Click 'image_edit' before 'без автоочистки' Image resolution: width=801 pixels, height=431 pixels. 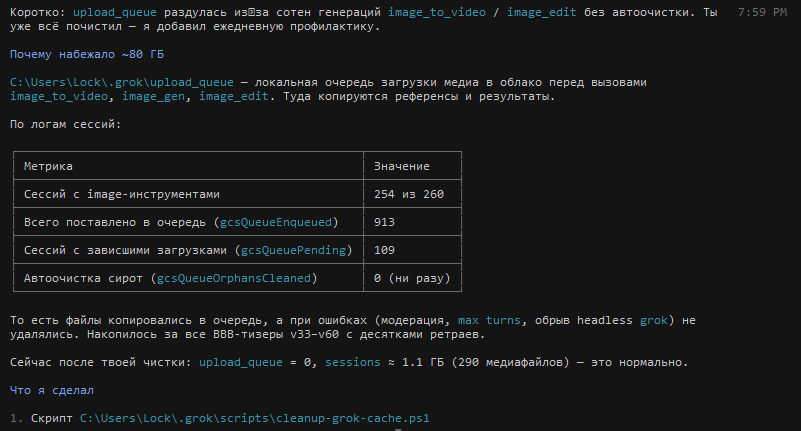(x=541, y=12)
